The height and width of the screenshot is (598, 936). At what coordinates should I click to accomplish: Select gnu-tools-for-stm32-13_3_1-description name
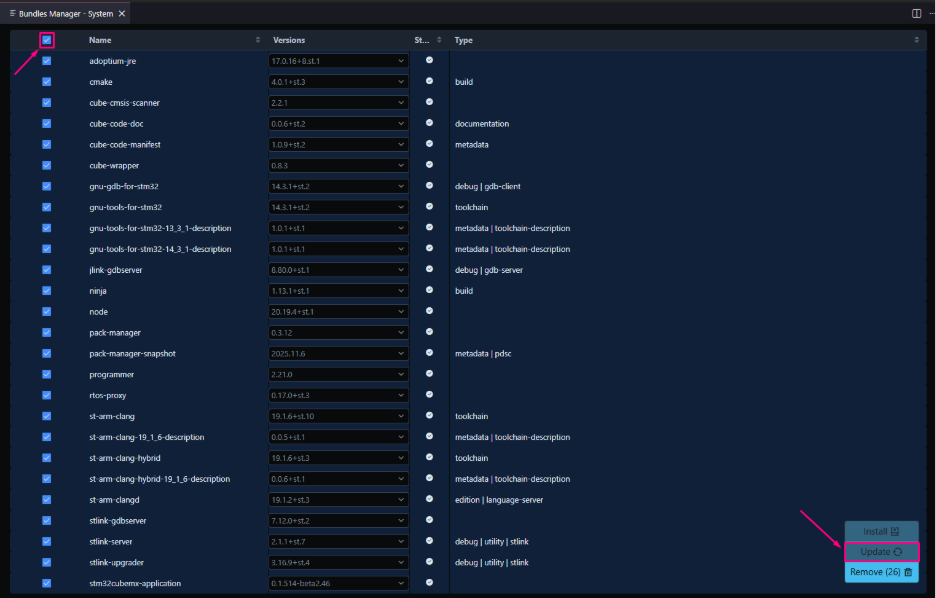(160, 228)
